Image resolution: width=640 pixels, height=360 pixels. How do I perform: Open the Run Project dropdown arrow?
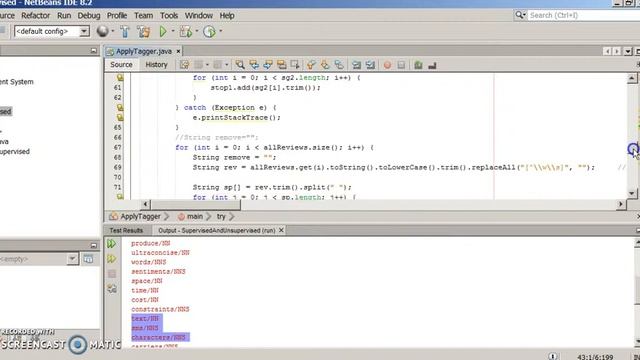[x=173, y=31]
